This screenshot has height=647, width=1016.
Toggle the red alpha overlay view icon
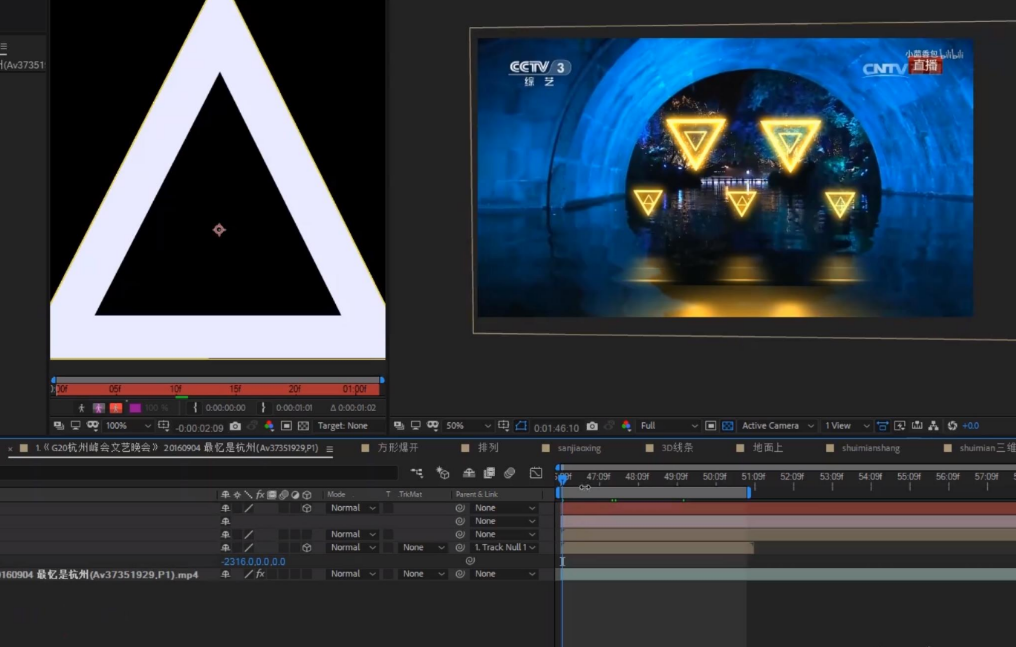pos(116,408)
